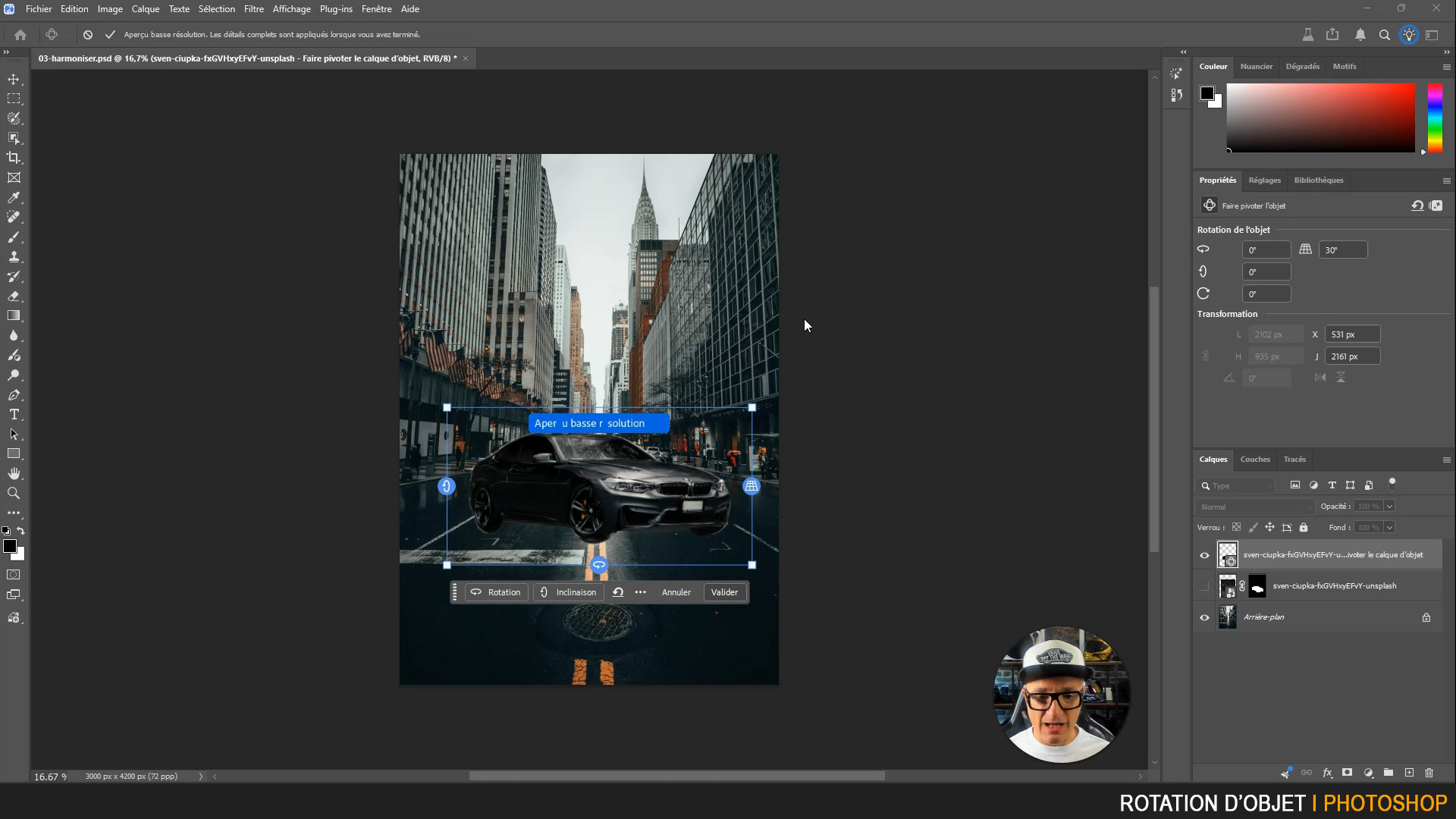The image size is (1456, 819).
Task: Select the Horizontal Type tool
Action: tap(14, 415)
